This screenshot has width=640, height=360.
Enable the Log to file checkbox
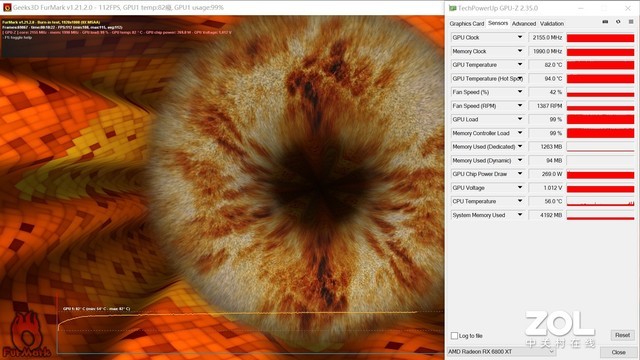pos(454,336)
